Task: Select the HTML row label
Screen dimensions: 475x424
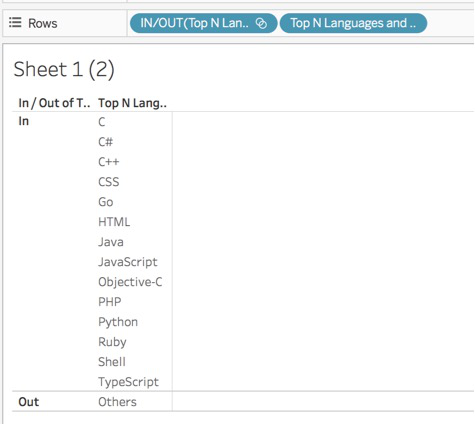Action: point(114,222)
